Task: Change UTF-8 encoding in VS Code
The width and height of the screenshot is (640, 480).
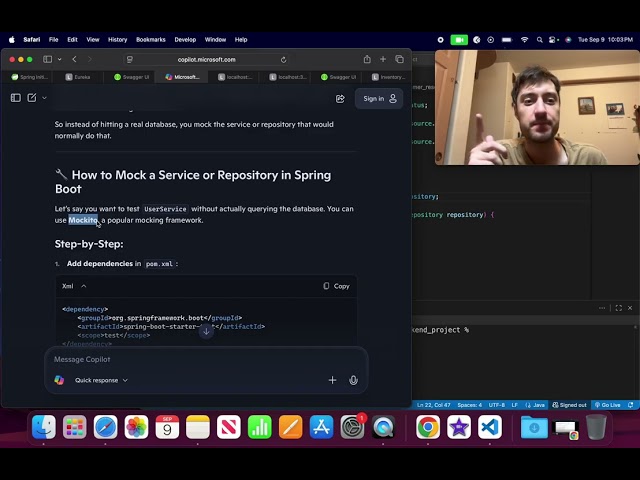Action: 497,405
